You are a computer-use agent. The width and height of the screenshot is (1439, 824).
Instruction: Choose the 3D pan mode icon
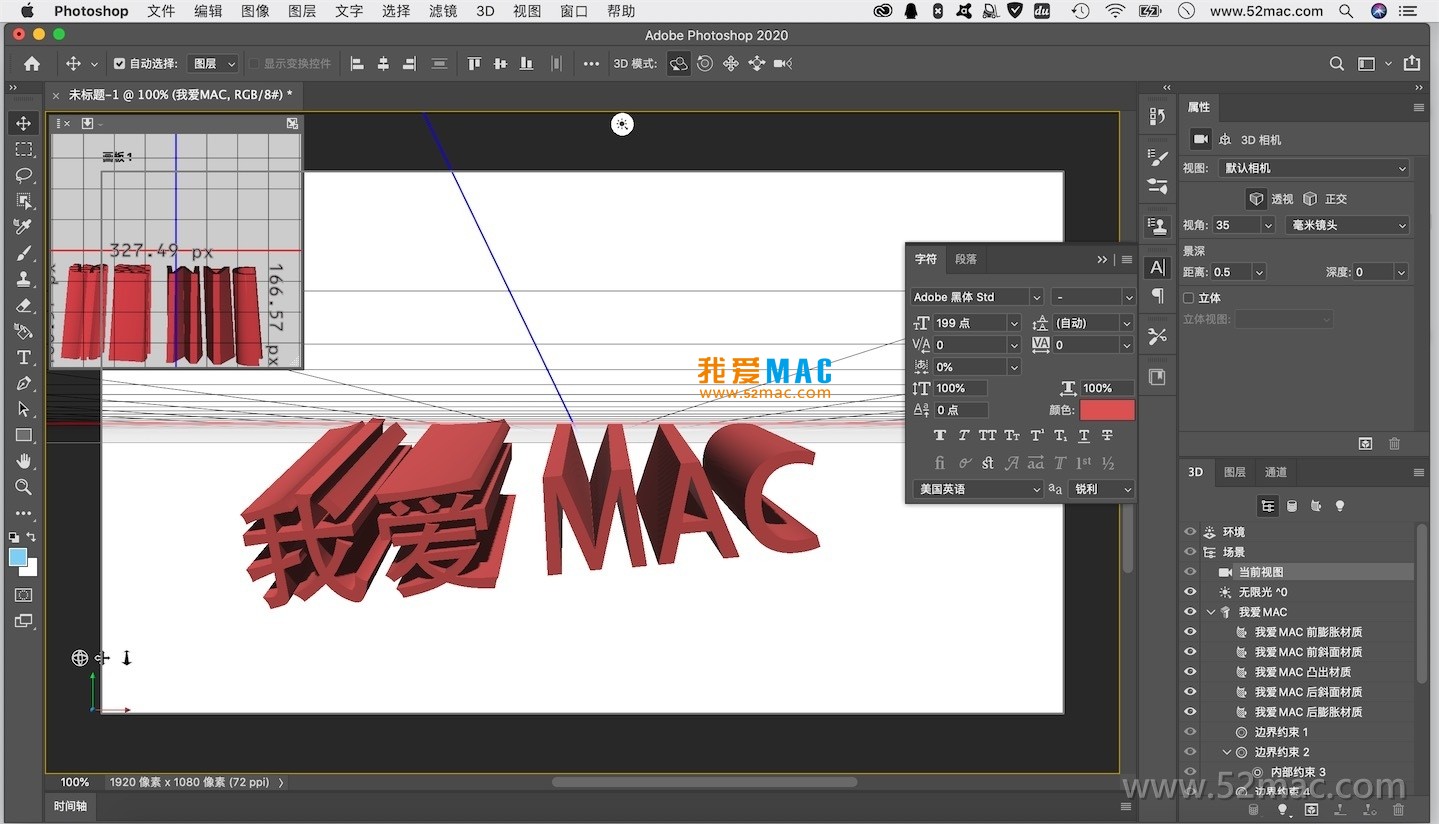coord(731,63)
